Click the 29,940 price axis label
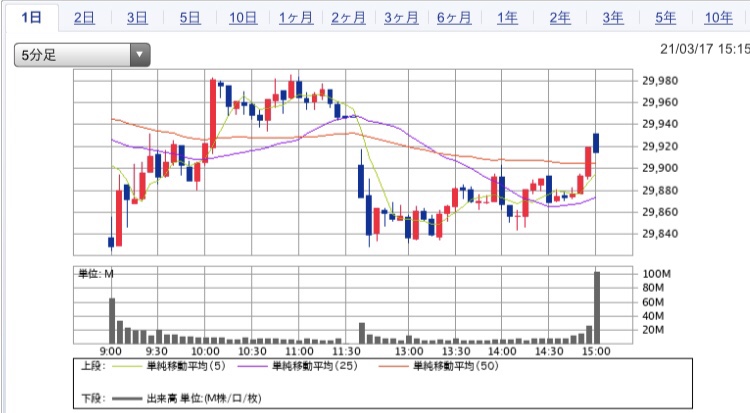Screen dimensions: 750x413 (660, 124)
